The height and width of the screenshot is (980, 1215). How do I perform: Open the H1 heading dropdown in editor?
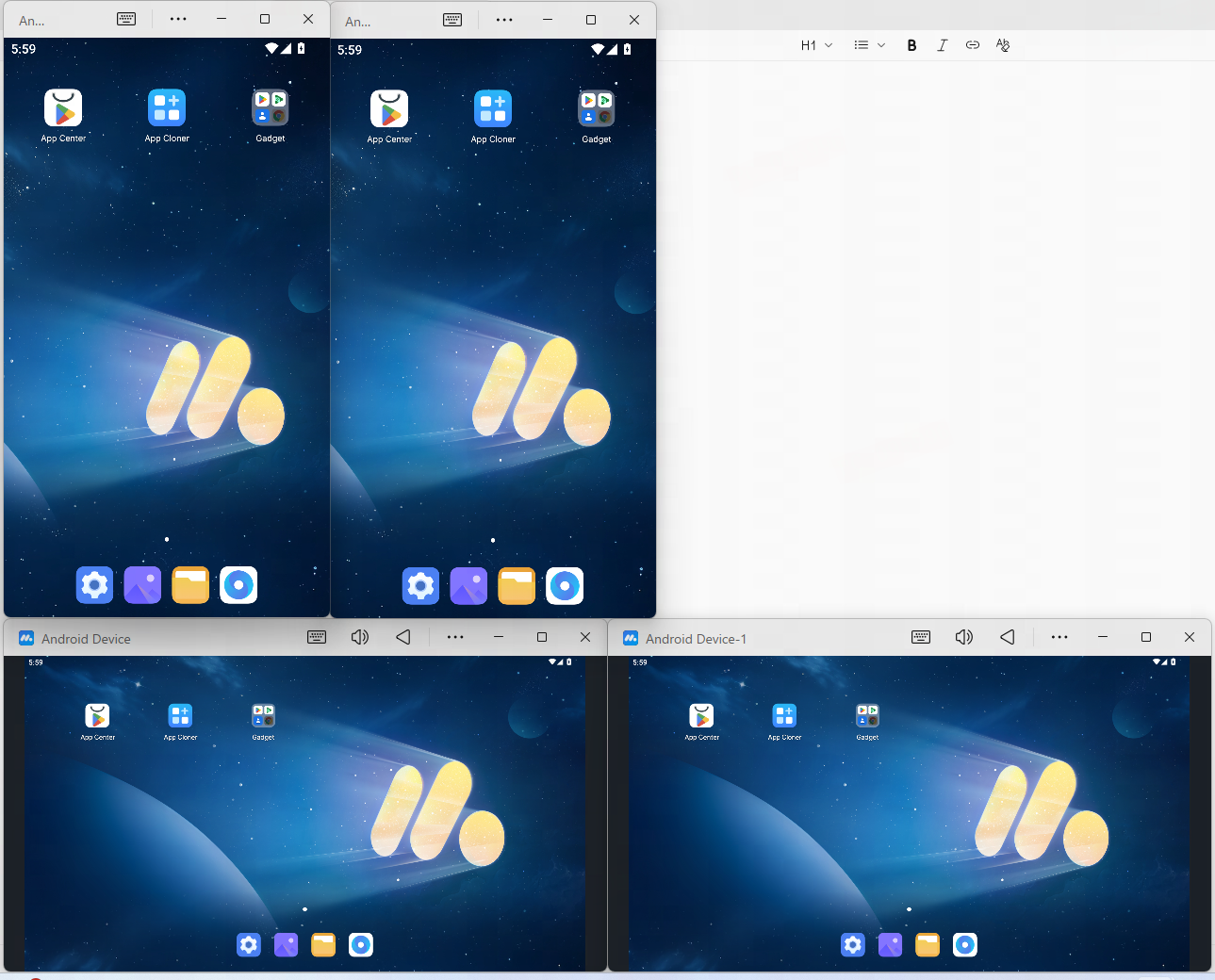pos(816,45)
